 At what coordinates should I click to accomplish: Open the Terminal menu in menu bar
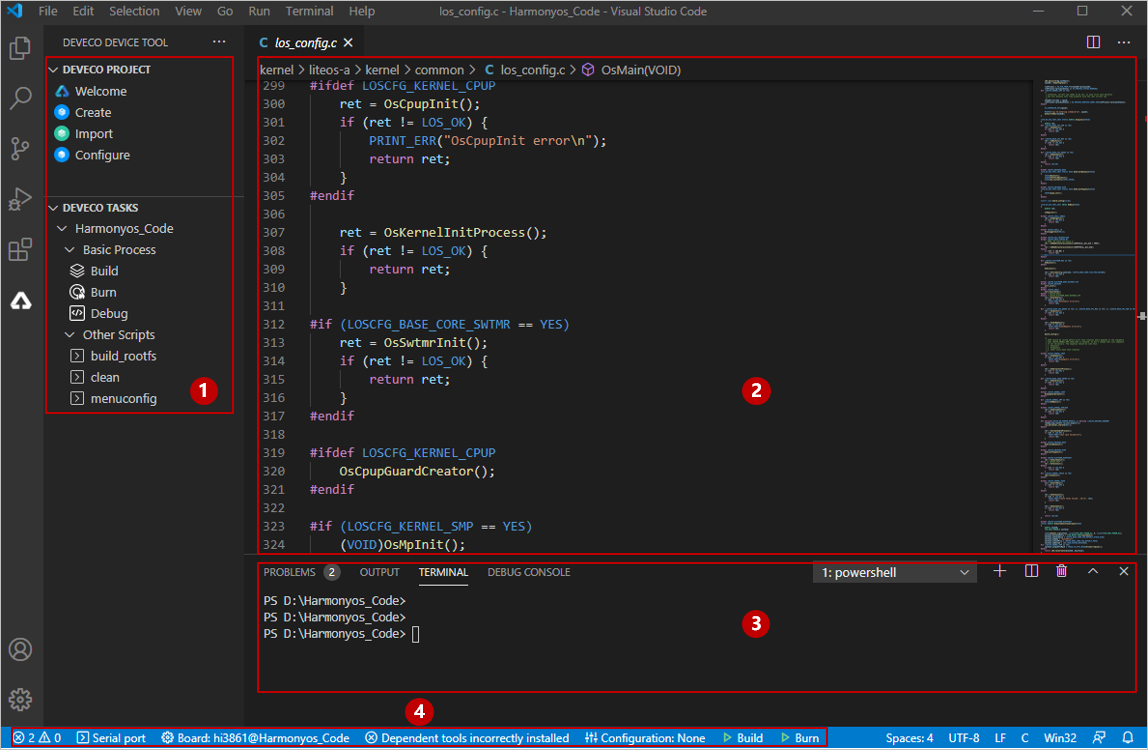point(309,11)
